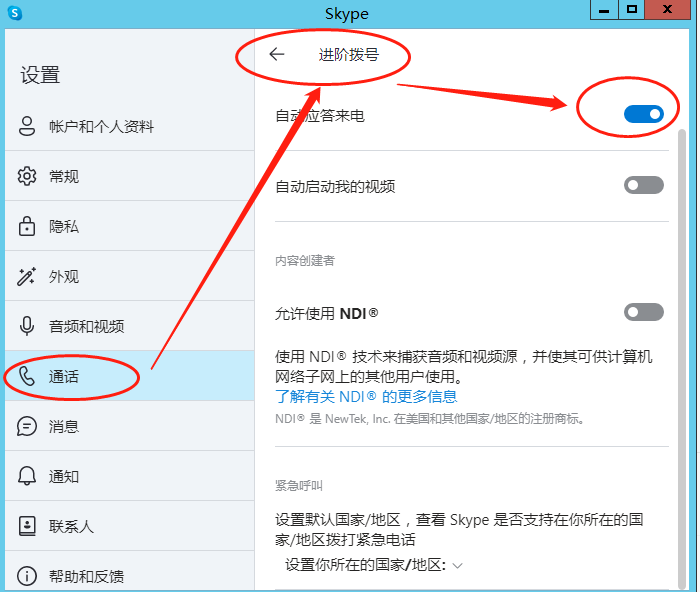Click the microphone icon beside 音频和视频

(x=27, y=326)
